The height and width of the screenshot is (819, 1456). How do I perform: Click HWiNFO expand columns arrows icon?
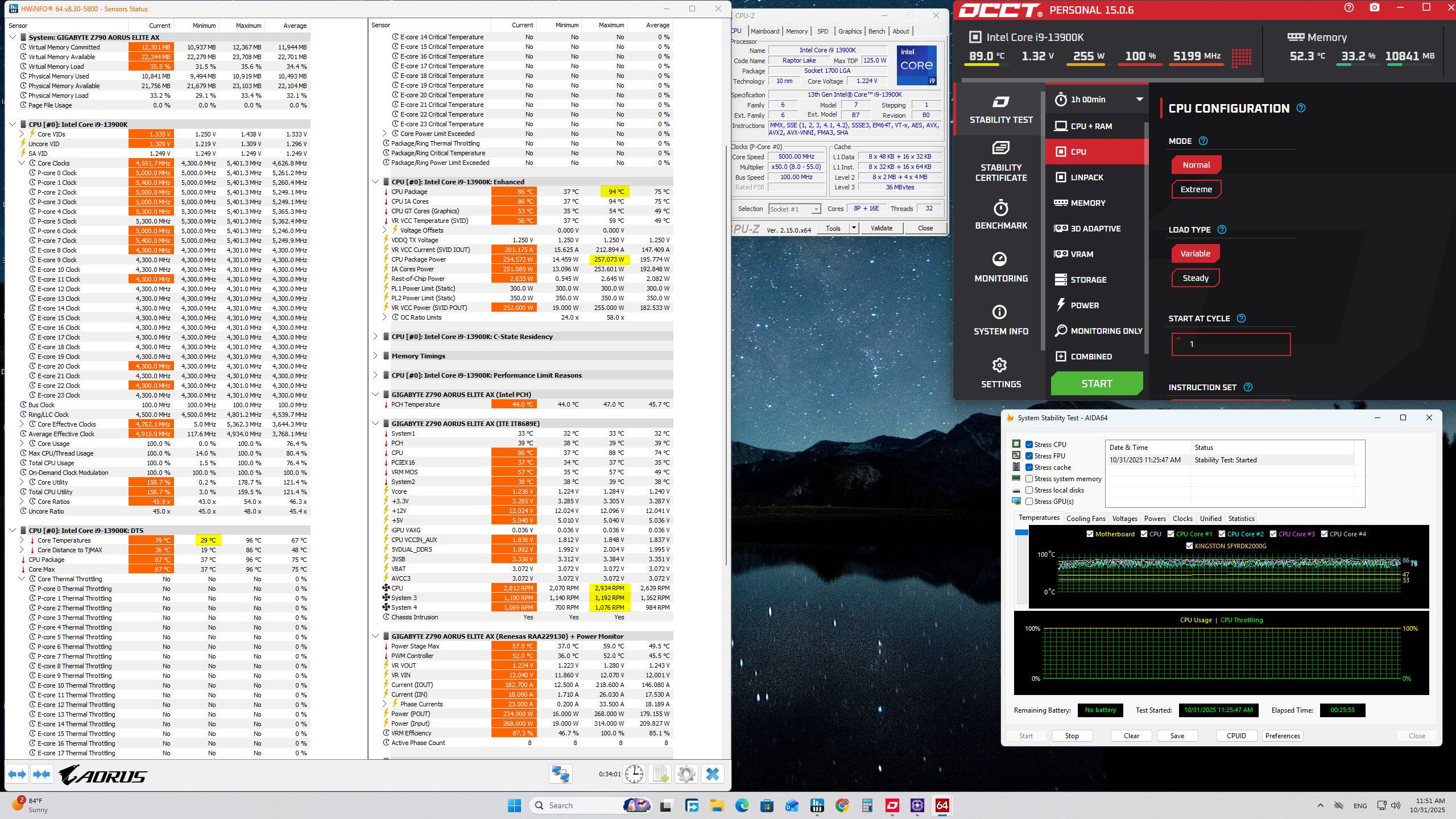click(17, 774)
